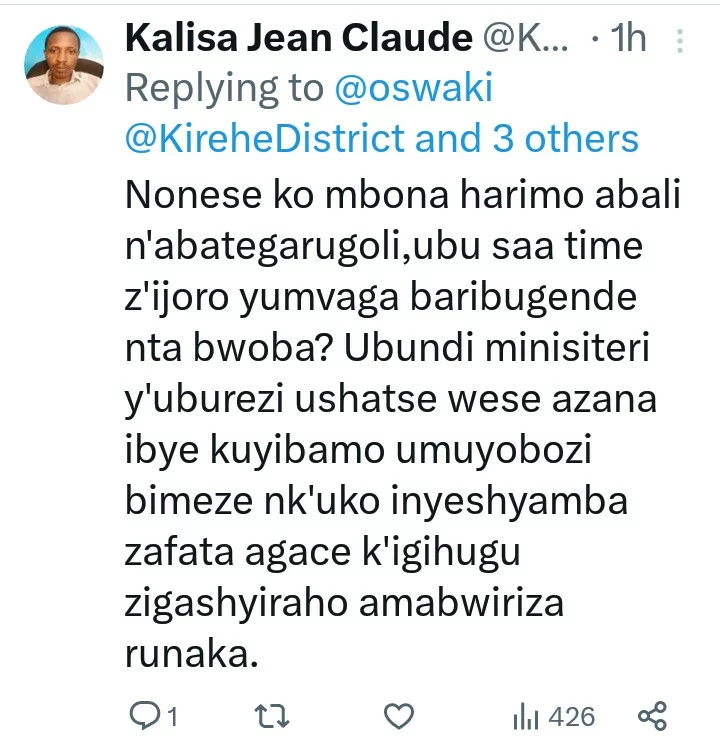Viewport: 720px width, 740px height.
Task: Open the reply speech-bubble icon
Action: (144, 716)
